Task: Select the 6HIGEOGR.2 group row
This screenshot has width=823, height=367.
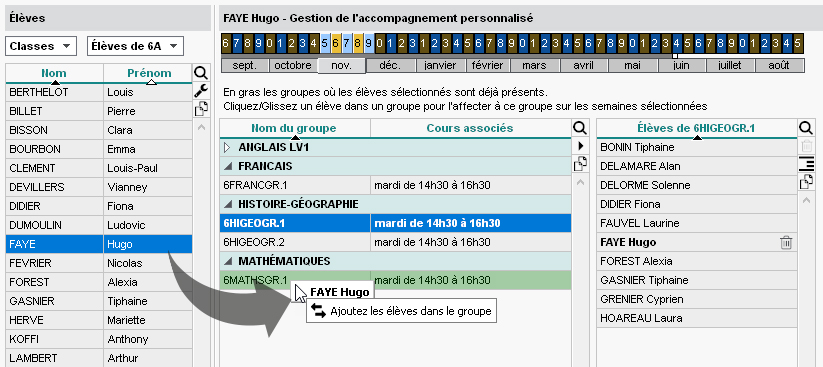Action: 395,242
